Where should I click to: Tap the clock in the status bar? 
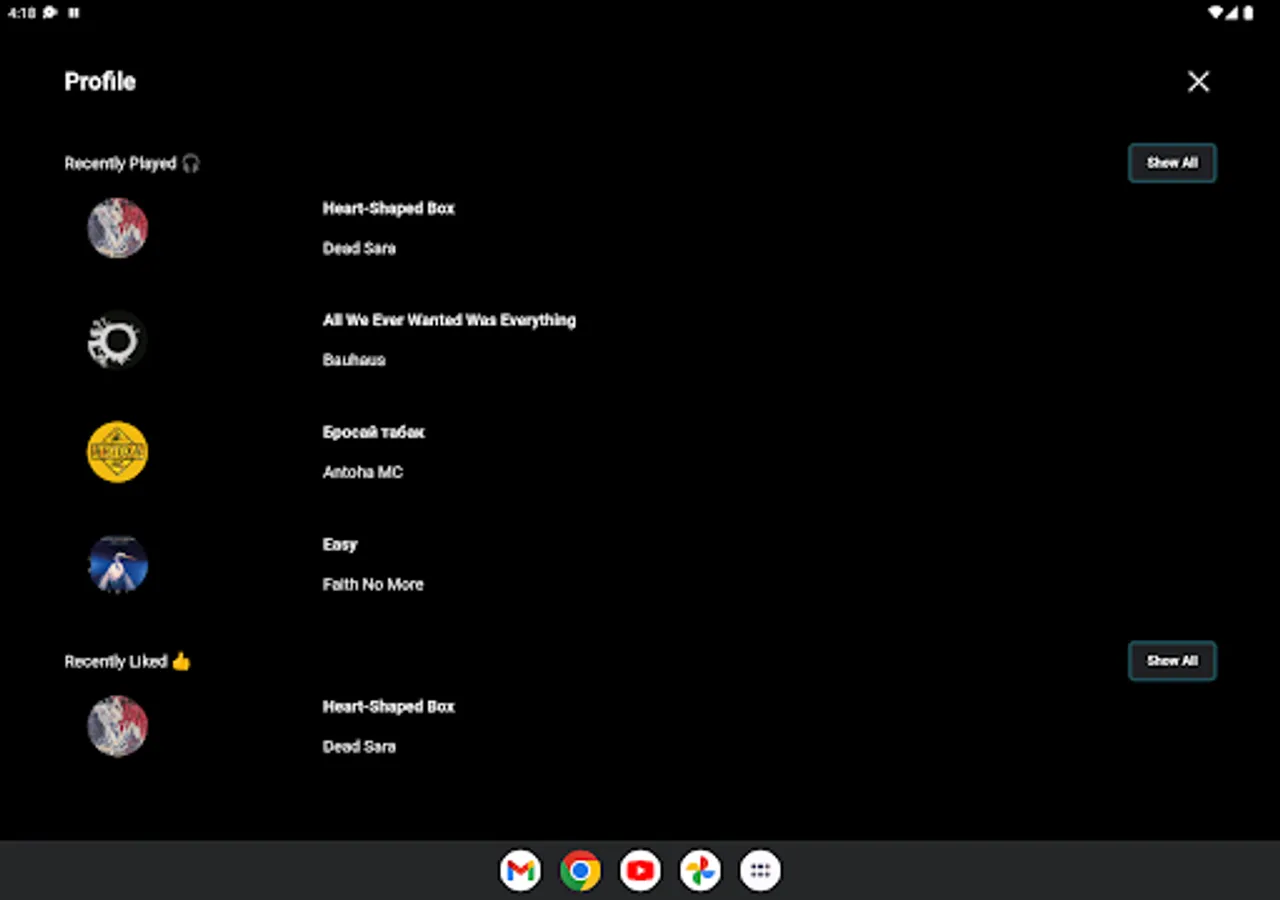(x=21, y=13)
